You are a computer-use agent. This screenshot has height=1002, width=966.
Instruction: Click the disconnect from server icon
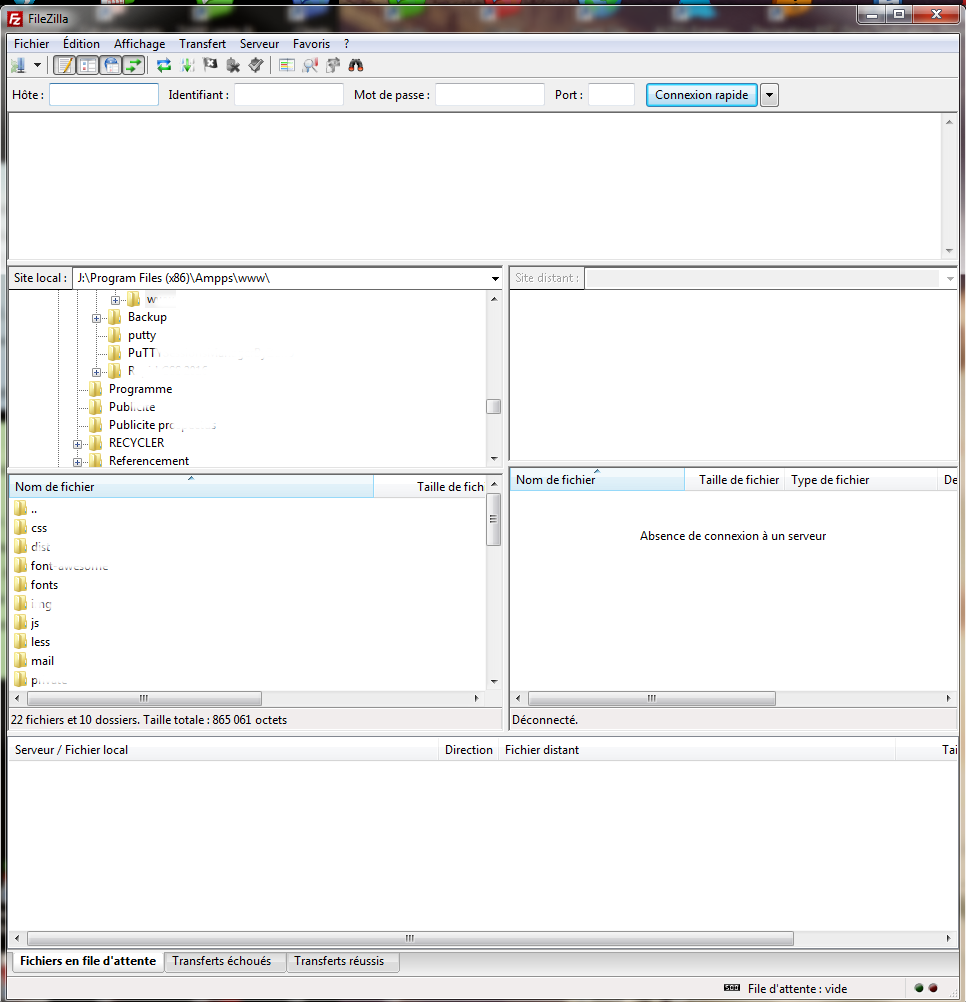[233, 65]
